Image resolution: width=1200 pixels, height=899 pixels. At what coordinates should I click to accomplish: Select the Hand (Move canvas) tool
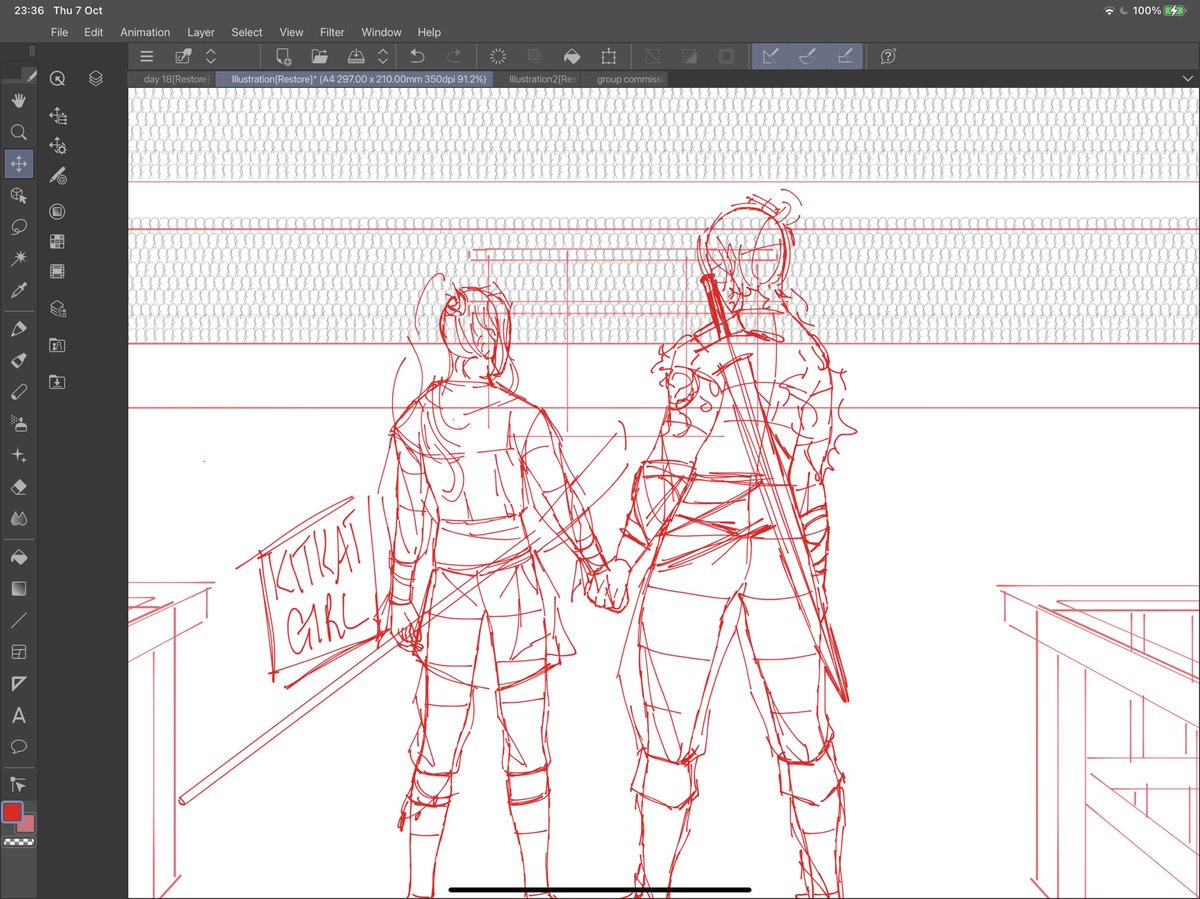point(18,100)
